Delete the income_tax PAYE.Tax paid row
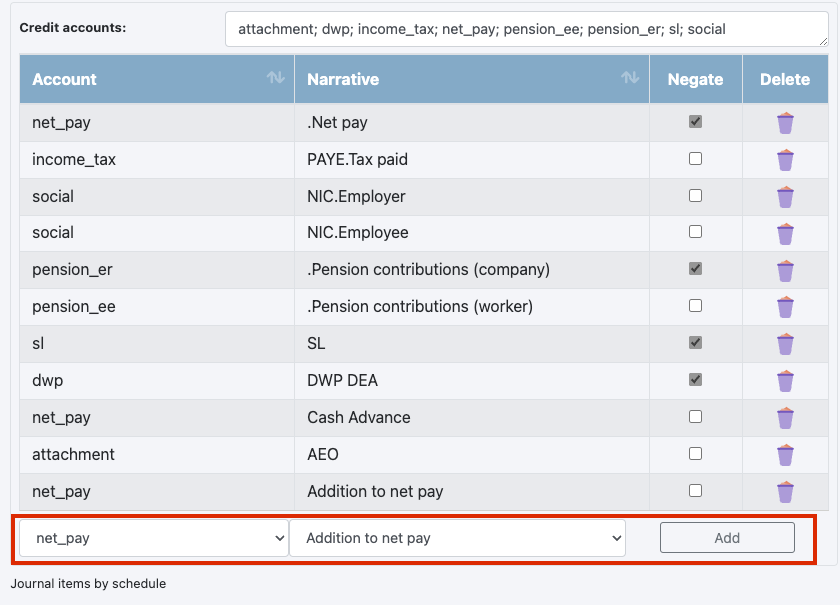This screenshot has width=840, height=605. pyautogui.click(x=785, y=160)
